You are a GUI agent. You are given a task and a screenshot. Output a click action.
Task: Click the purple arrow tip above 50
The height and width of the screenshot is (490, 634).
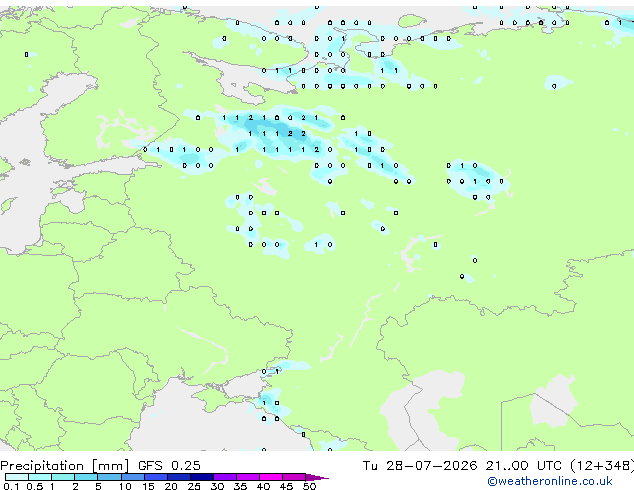pyautogui.click(x=317, y=477)
